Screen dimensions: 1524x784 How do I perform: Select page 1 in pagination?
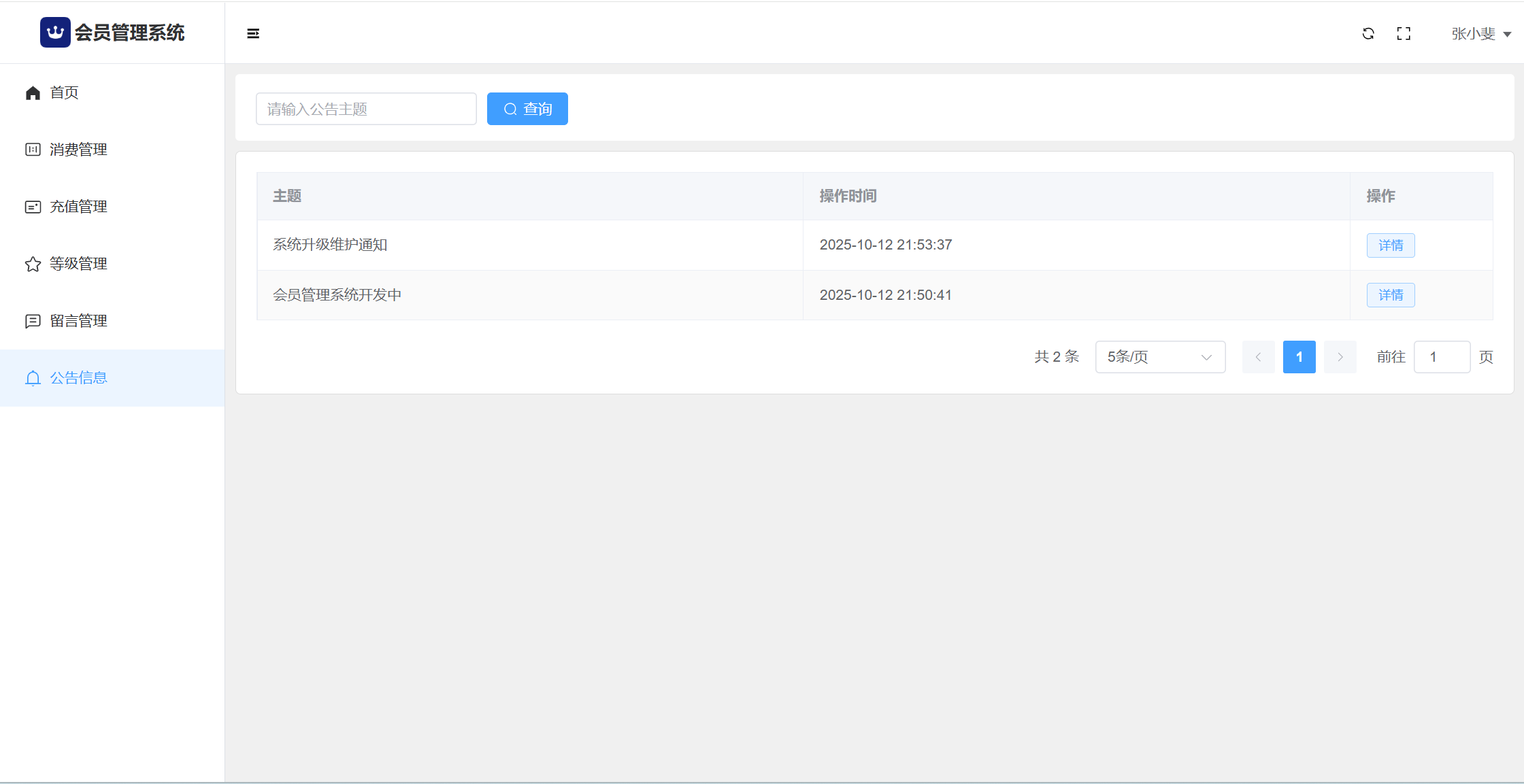(x=1299, y=357)
